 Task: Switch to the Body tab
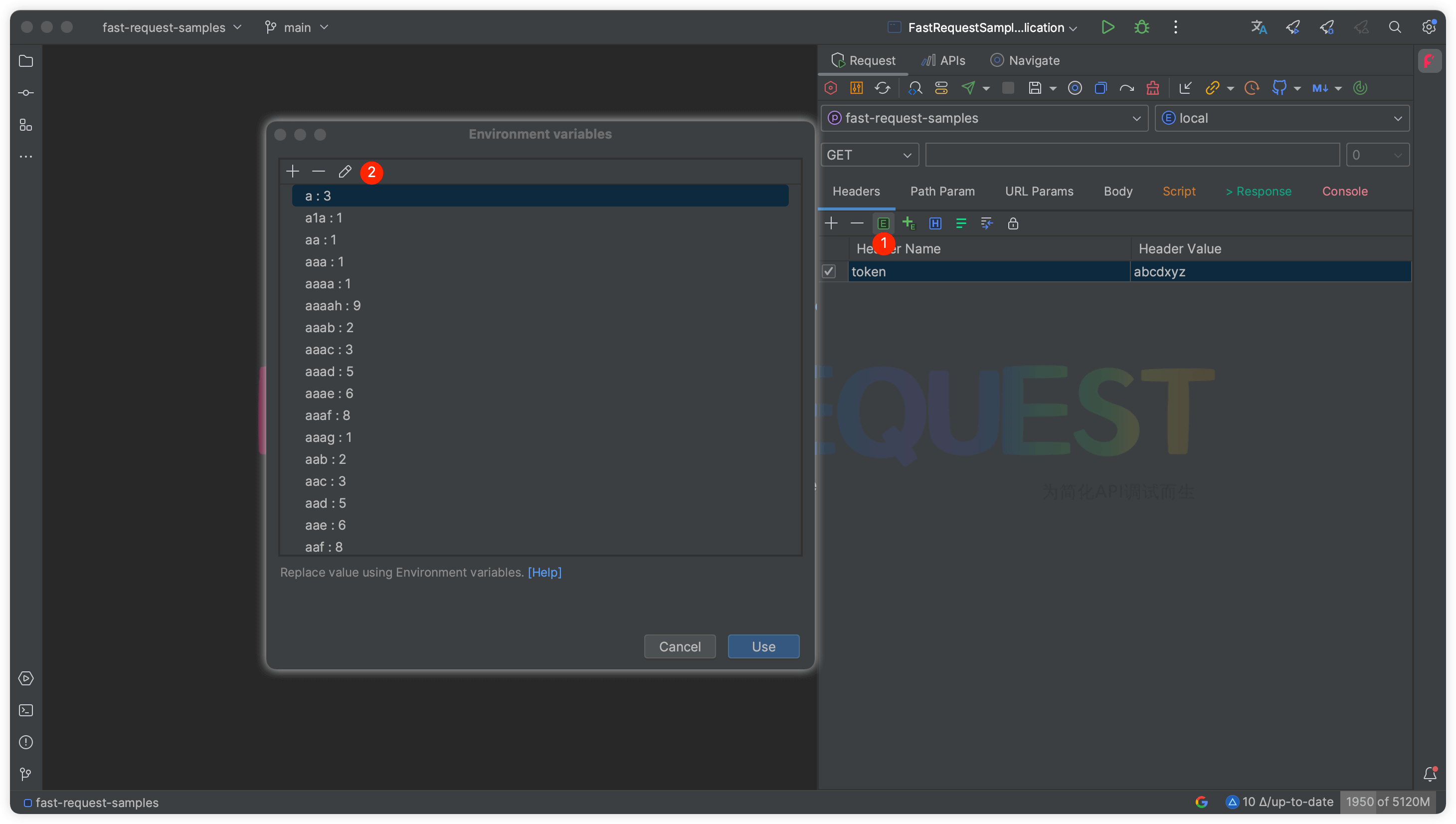(x=1118, y=192)
